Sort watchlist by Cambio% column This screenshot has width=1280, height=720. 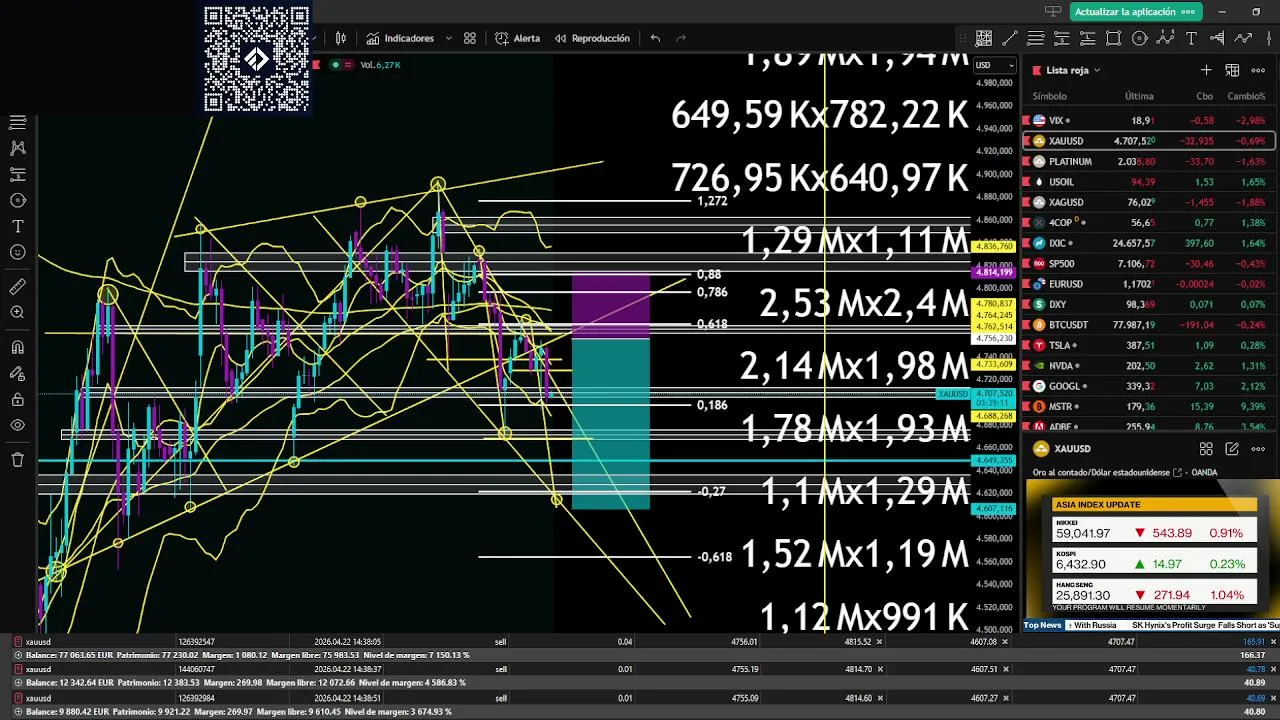[x=1246, y=96]
